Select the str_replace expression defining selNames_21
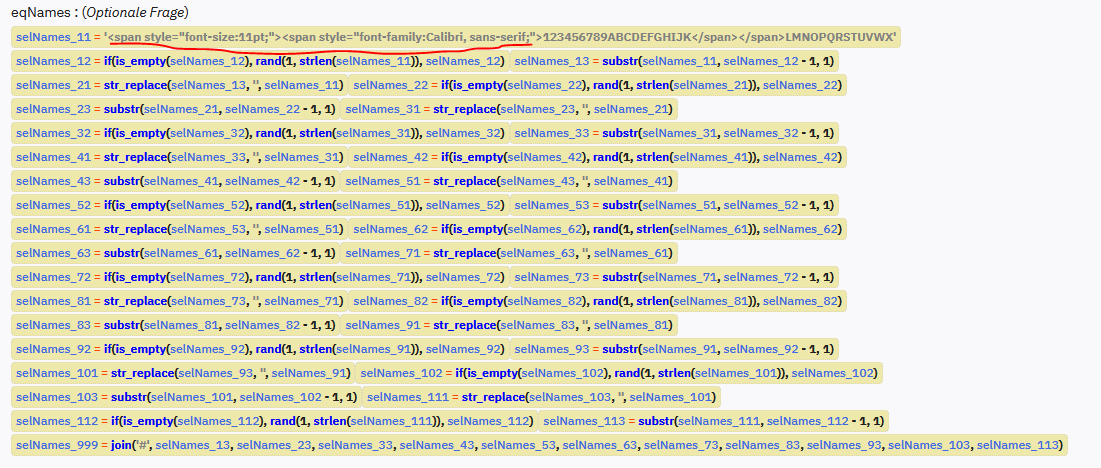Screen dimensions: 1101x468 point(179,85)
